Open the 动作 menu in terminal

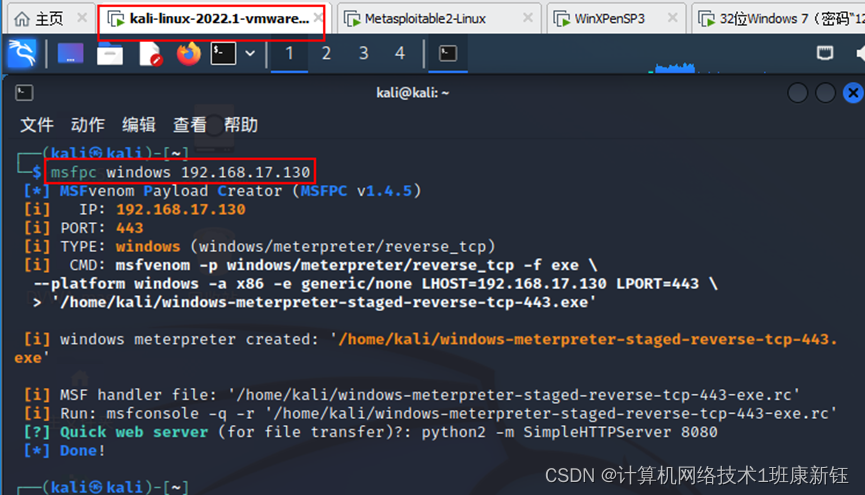[x=88, y=125]
